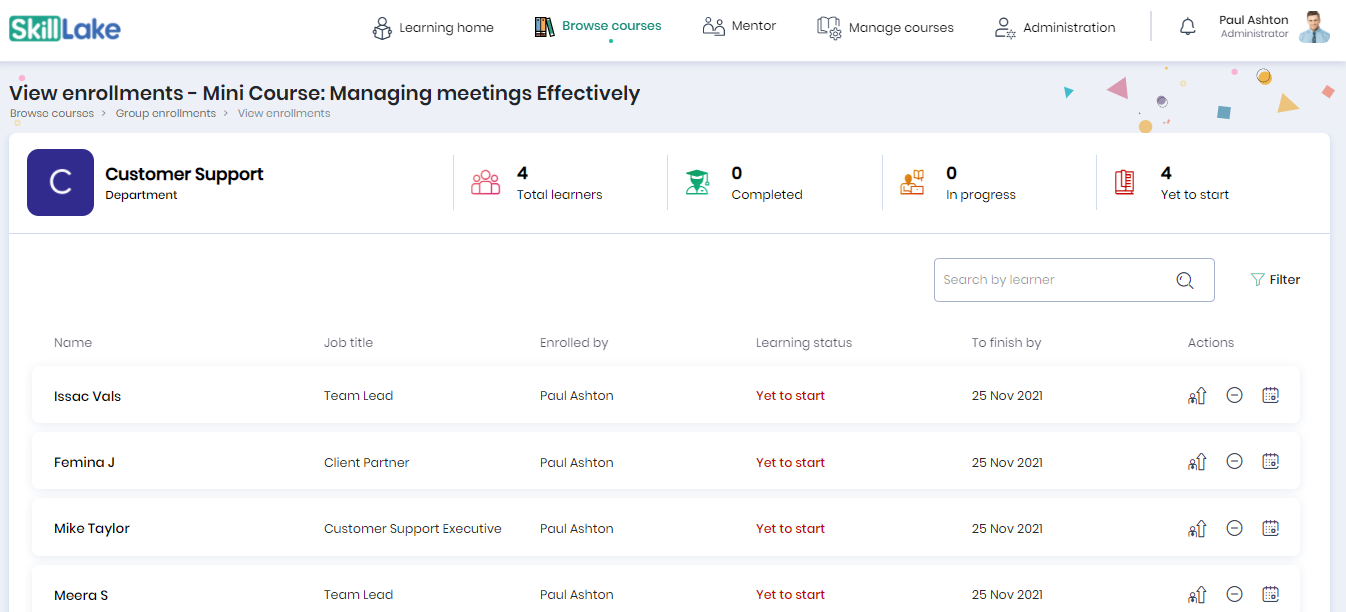Click the View enrollments breadcrumb text
Image resolution: width=1346 pixels, height=612 pixels.
pyautogui.click(x=284, y=114)
